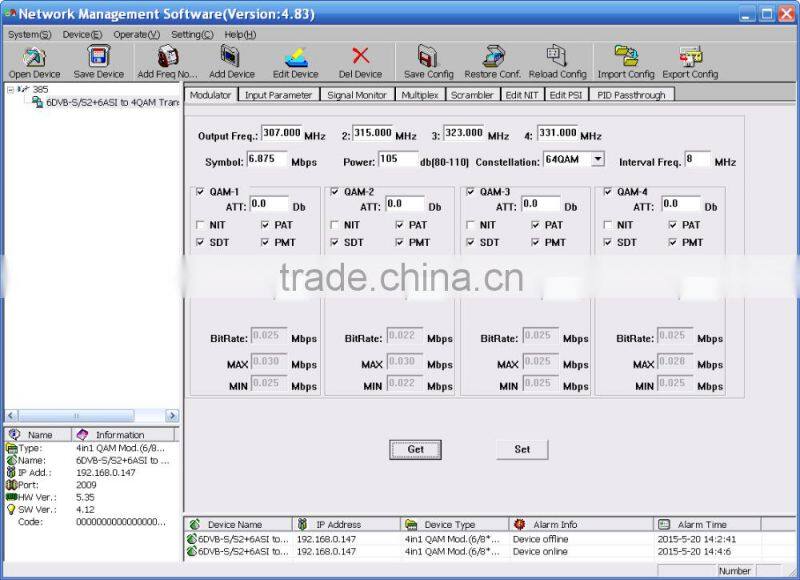The image size is (800, 580).
Task: Click the Del Device red X icon
Action: tap(360, 57)
